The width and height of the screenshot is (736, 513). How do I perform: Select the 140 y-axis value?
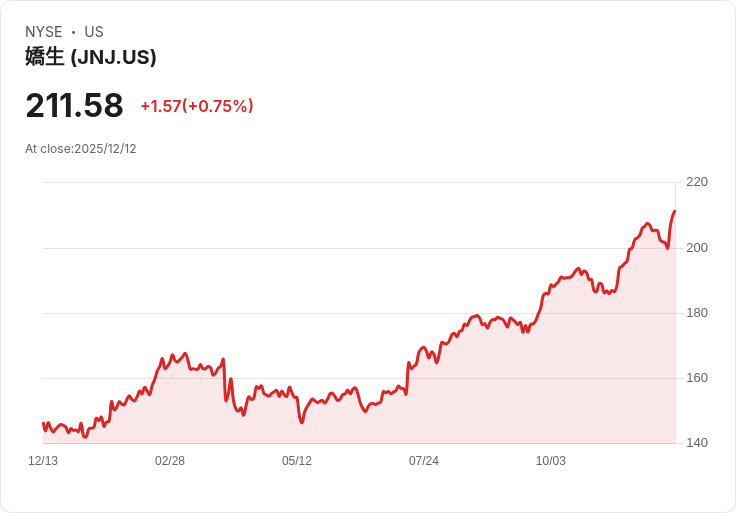(697, 443)
